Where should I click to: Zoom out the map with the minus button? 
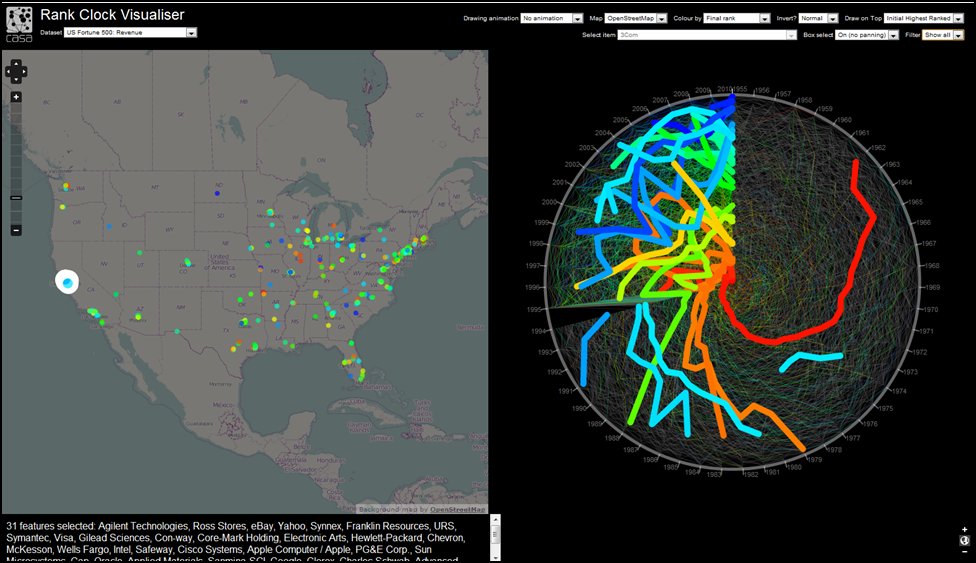16,230
